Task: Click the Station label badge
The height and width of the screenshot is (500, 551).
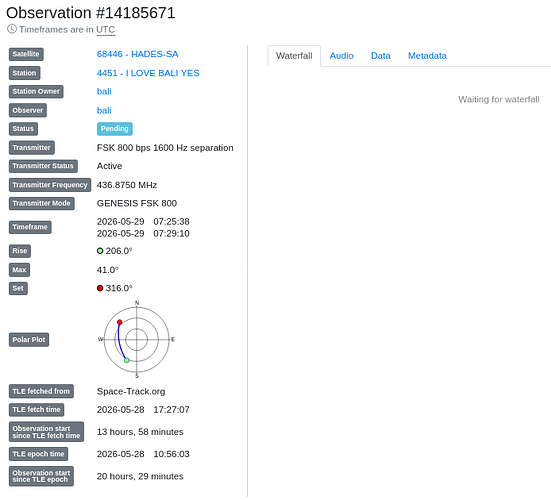Action: (25, 73)
